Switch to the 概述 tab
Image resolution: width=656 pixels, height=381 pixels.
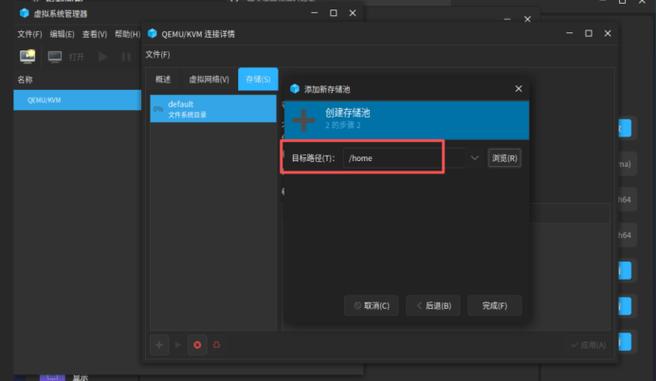coord(163,79)
